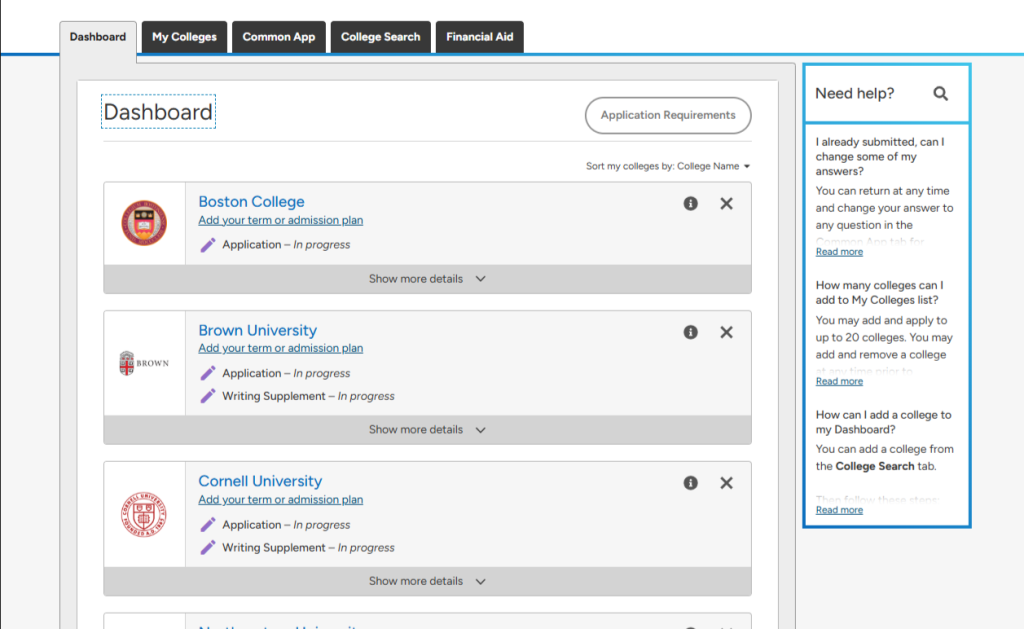This screenshot has height=629, width=1024.
Task: Open info icon for Boston College
Action: point(690,203)
